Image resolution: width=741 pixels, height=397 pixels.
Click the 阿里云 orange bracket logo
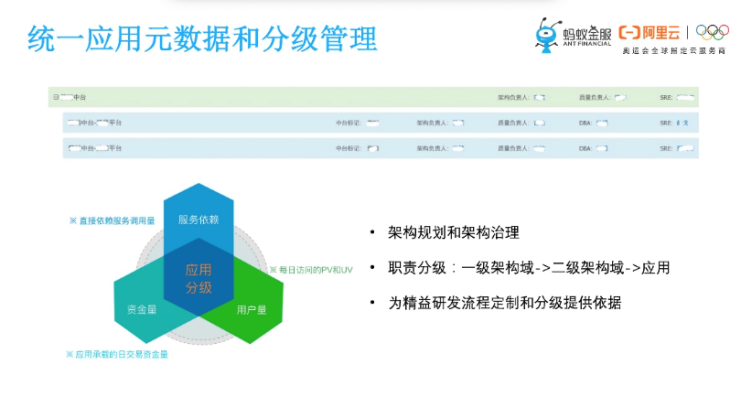coord(629,33)
